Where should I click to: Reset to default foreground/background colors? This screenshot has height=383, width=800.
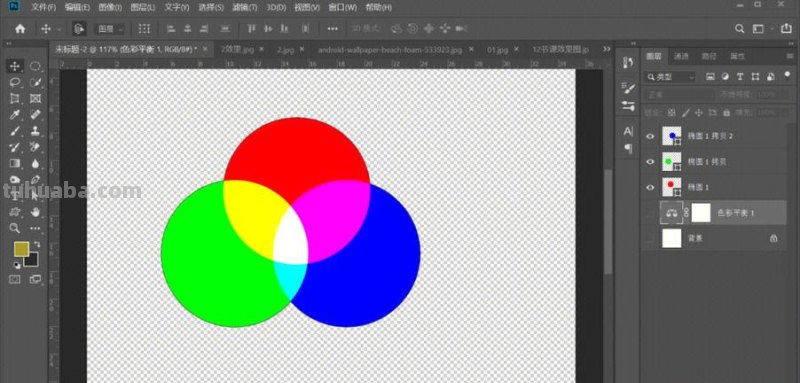pyautogui.click(x=16, y=265)
